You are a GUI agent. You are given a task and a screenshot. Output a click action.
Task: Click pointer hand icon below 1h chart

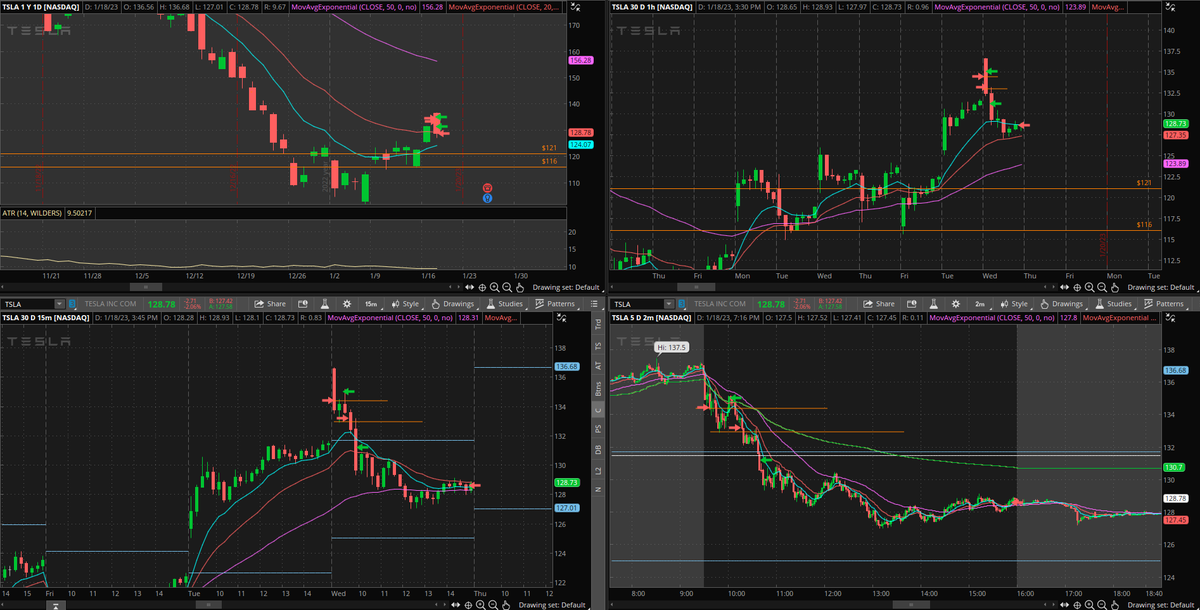1115,286
